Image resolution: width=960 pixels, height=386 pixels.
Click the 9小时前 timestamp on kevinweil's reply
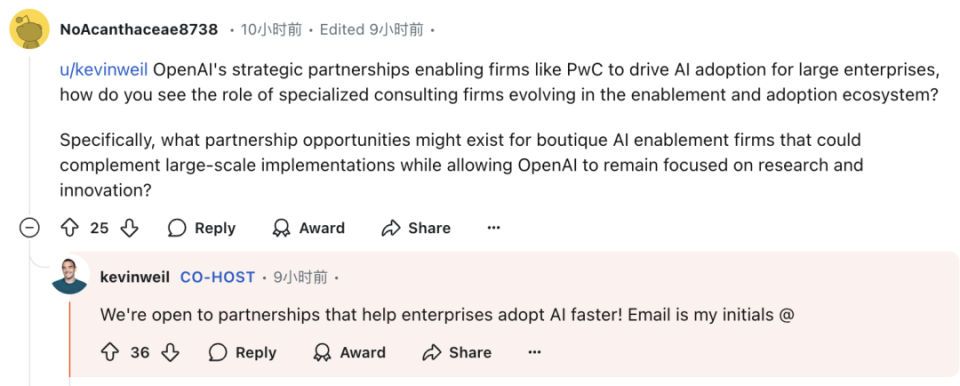coord(301,277)
